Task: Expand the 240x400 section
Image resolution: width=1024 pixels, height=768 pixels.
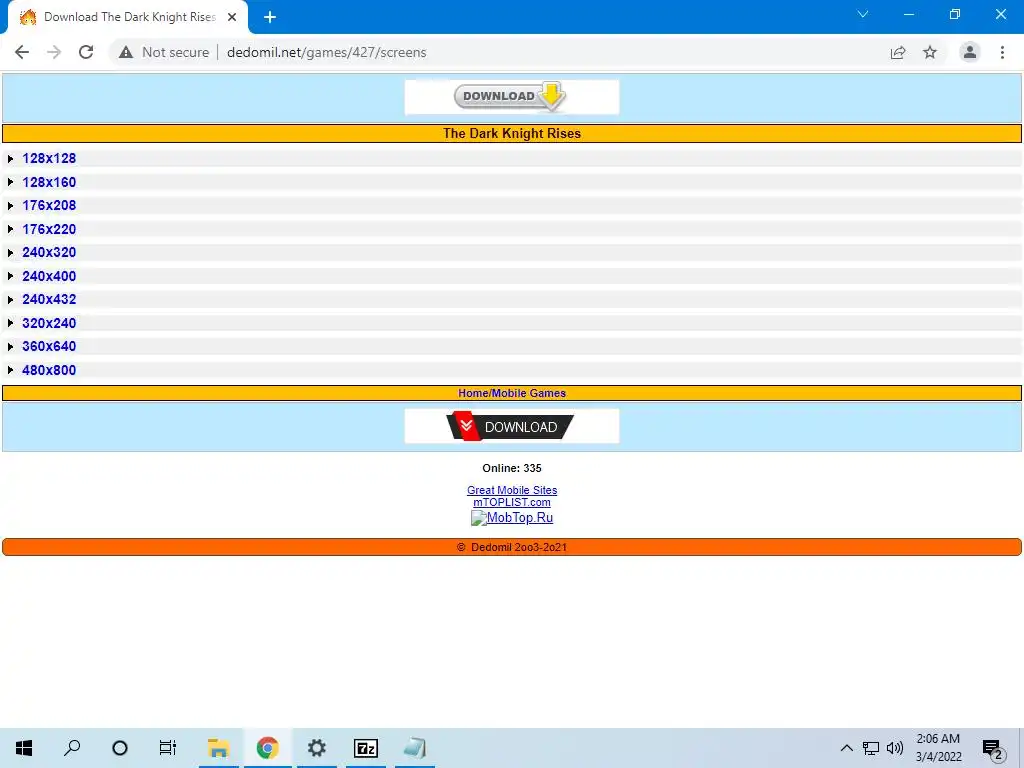Action: click(x=49, y=276)
